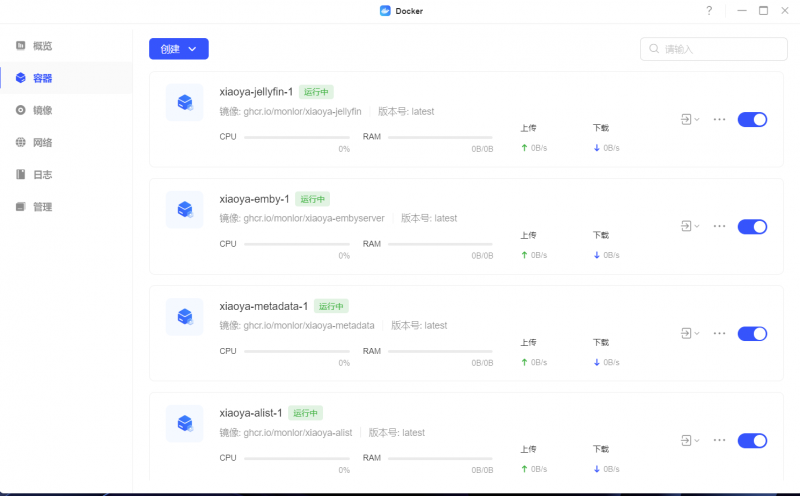Click the 网络 globe sidebar icon
This screenshot has height=496, width=800.
20,142
